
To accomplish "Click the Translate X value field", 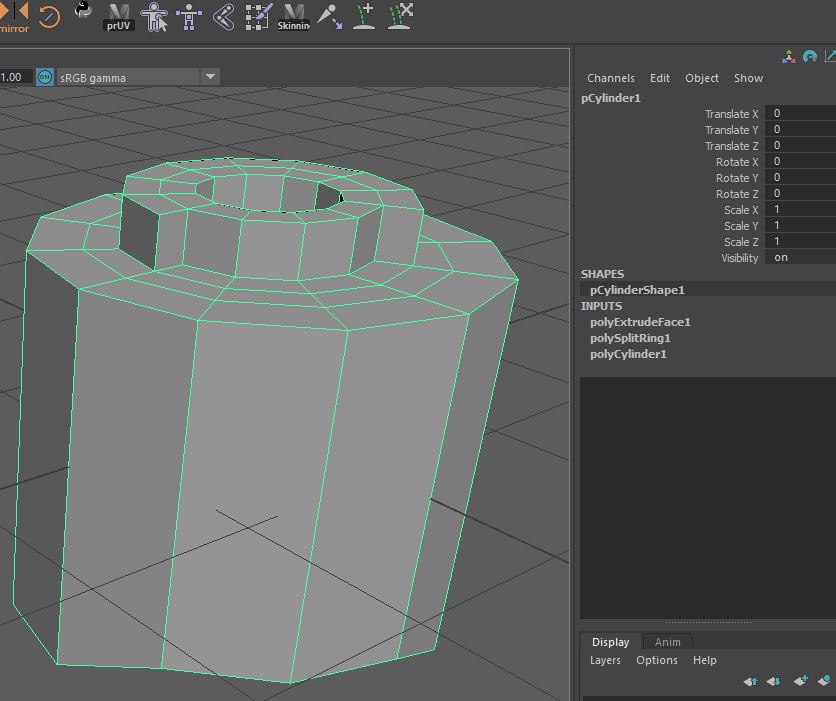I will (x=800, y=114).
